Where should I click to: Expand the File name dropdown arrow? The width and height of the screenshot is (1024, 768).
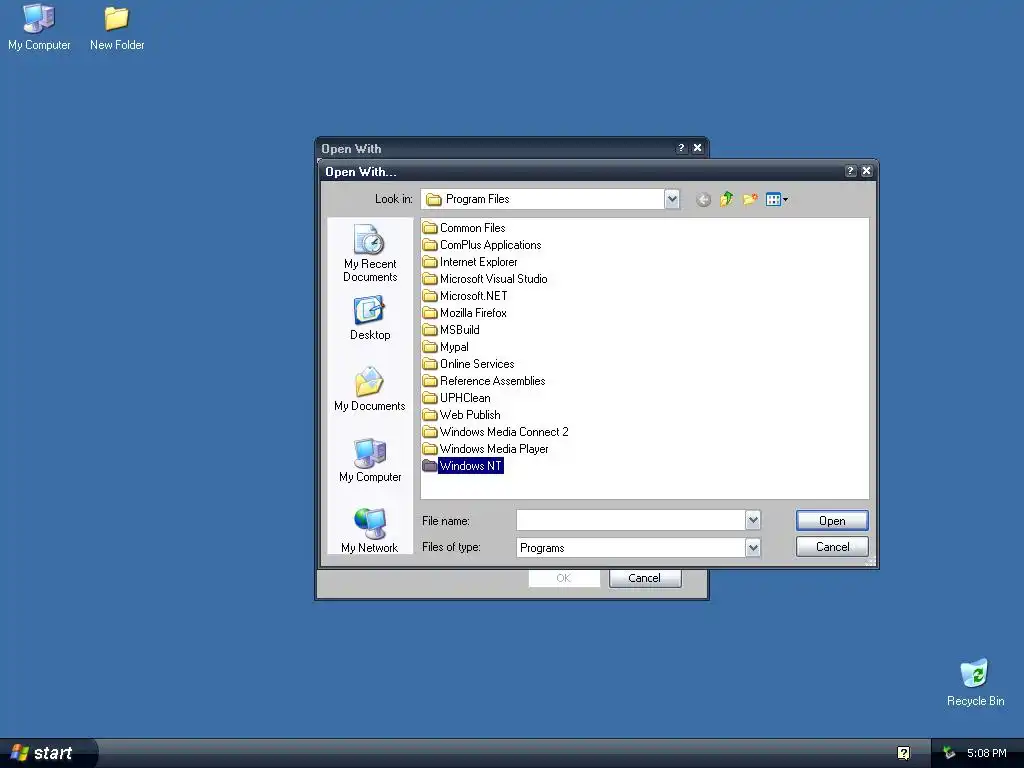753,520
